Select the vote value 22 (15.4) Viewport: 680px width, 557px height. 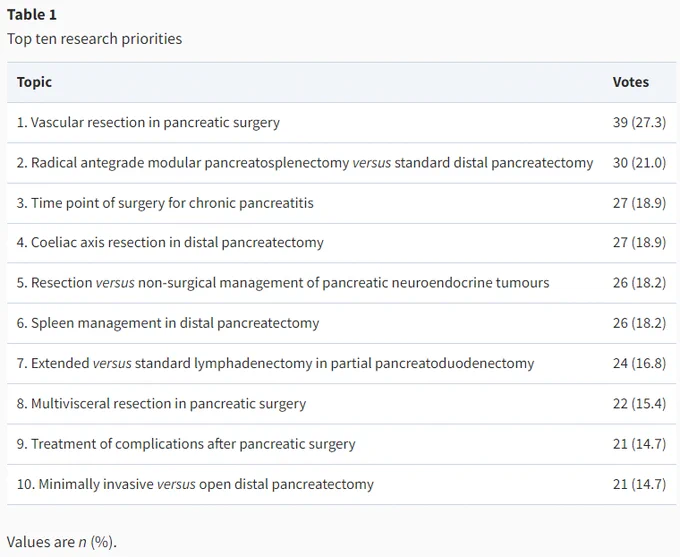[x=639, y=403]
